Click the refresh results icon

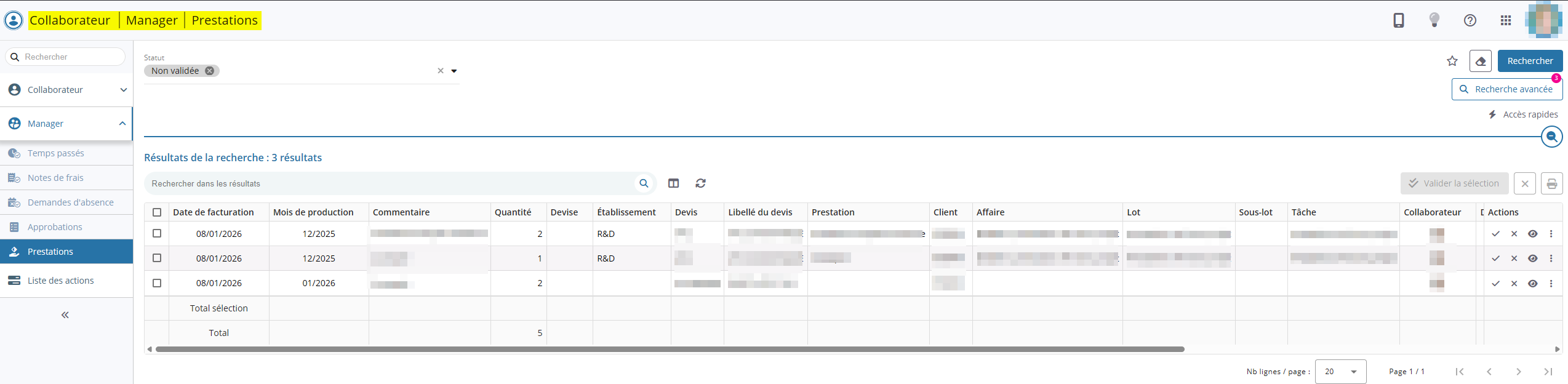tap(700, 183)
